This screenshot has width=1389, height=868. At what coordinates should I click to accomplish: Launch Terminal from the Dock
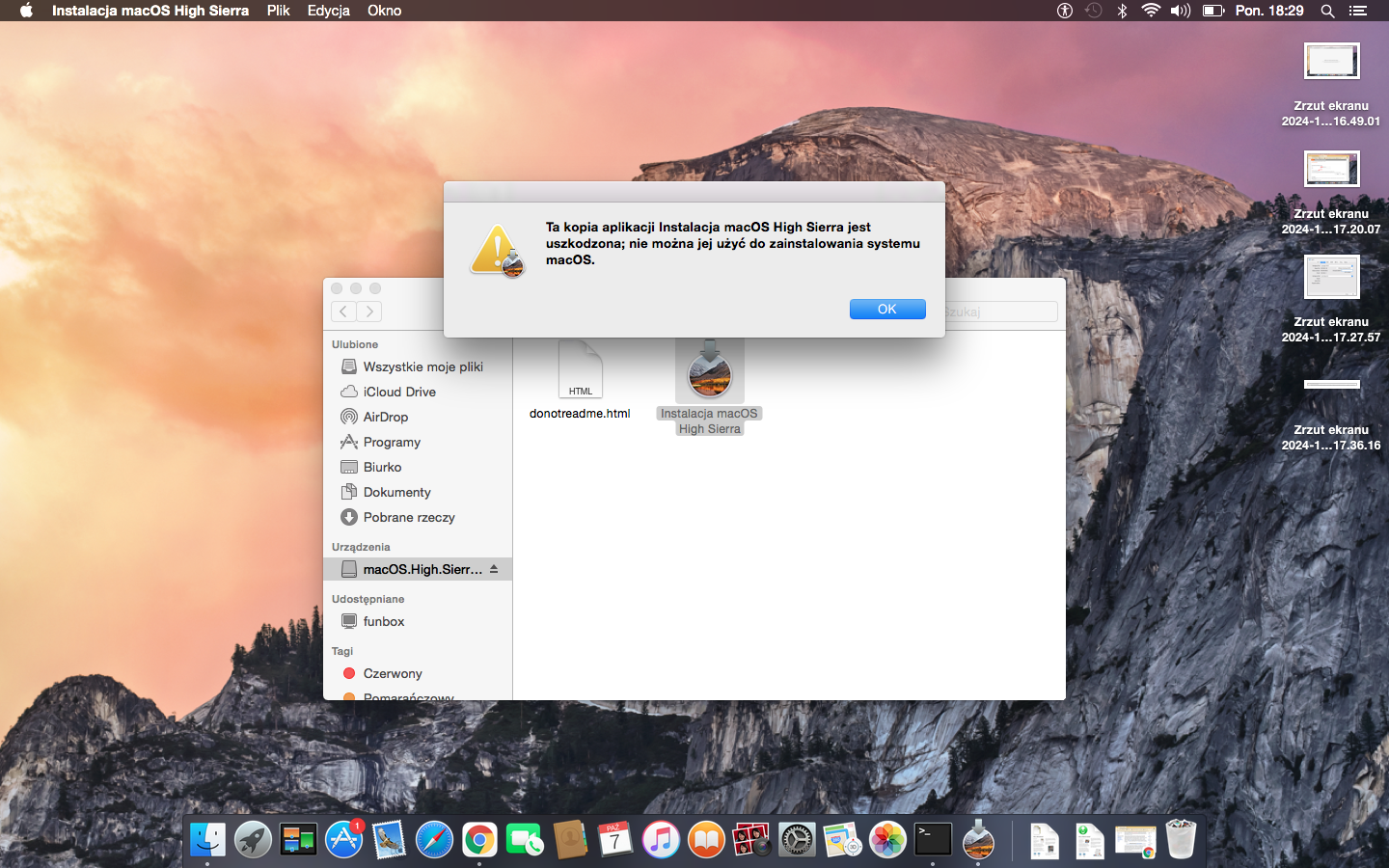coord(933,840)
